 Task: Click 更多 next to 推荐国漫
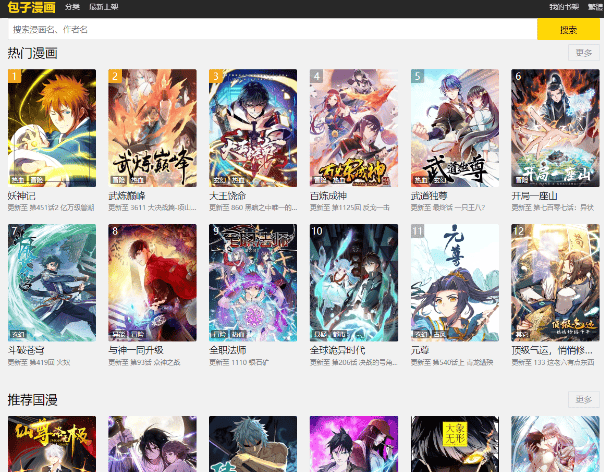[583, 399]
